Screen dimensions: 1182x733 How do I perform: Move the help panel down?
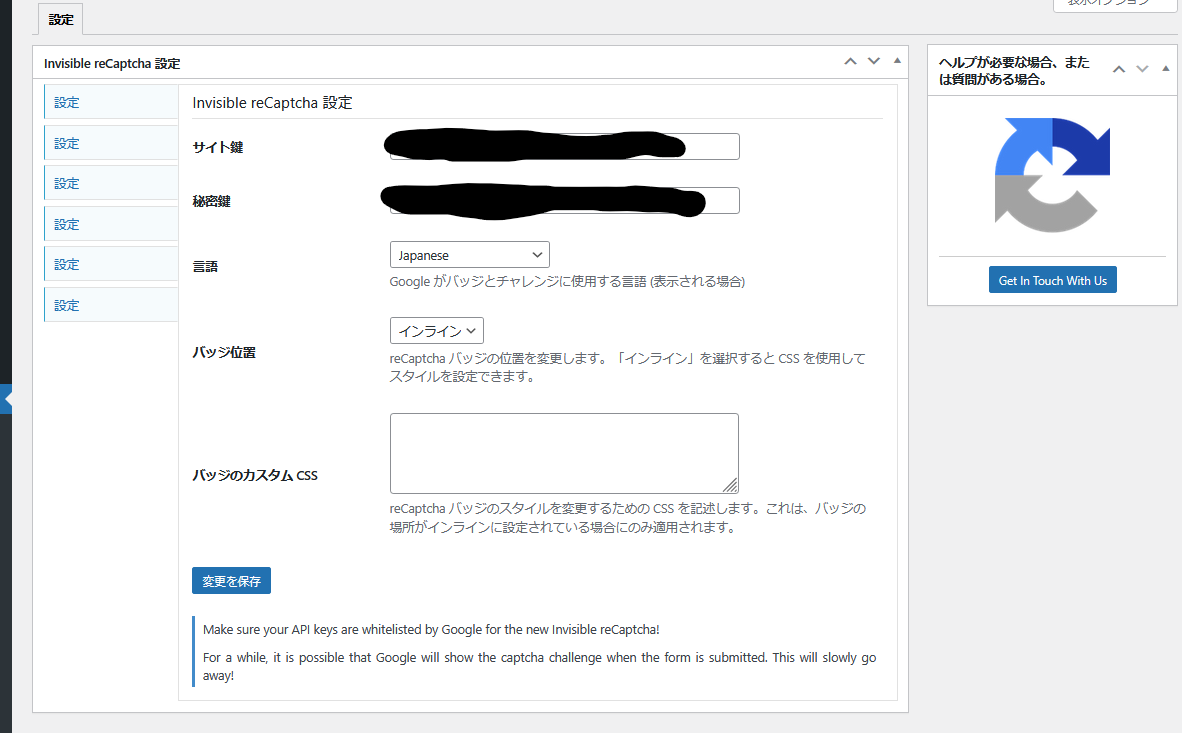pos(1142,69)
